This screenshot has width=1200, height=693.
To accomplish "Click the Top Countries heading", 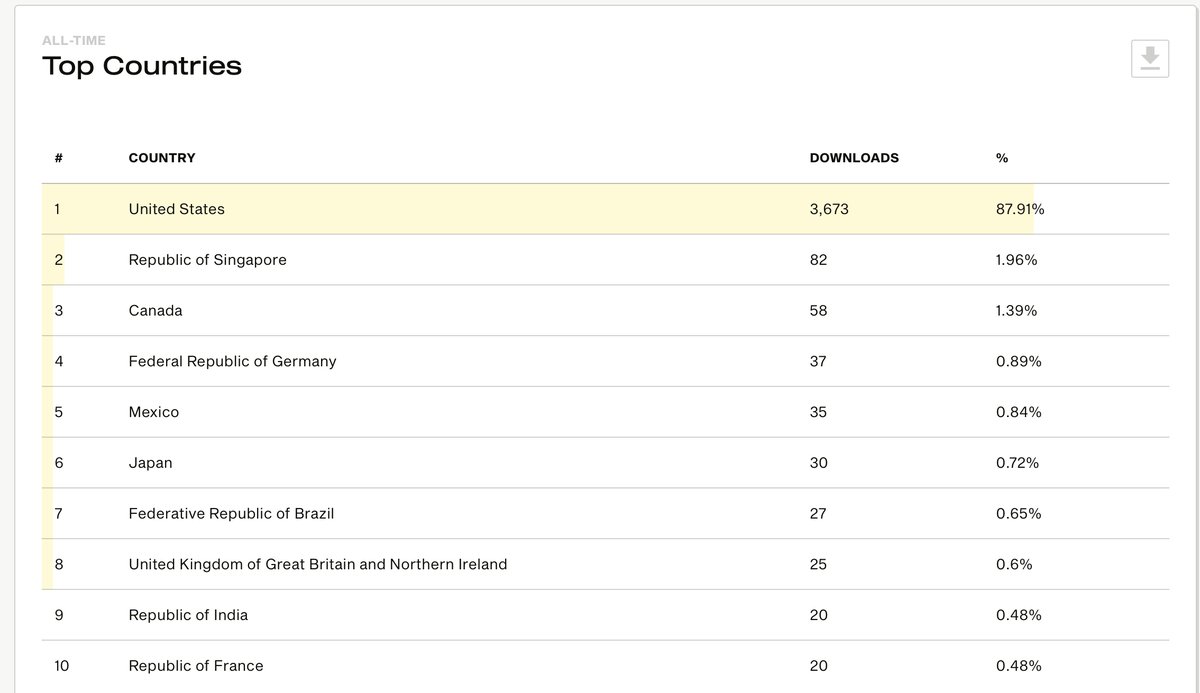I will tap(142, 66).
